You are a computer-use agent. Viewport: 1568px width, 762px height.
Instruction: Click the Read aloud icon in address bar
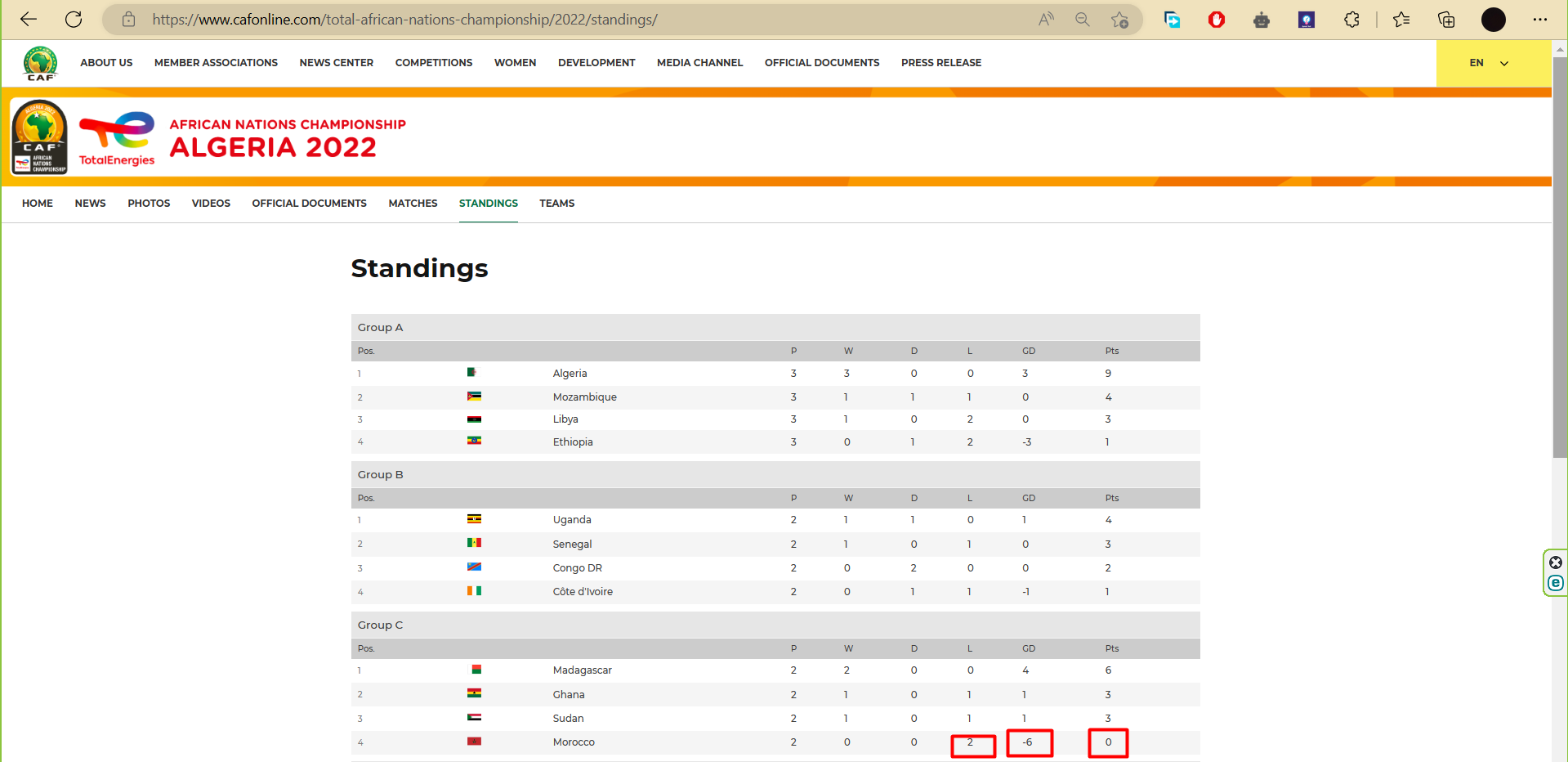pyautogui.click(x=1046, y=20)
